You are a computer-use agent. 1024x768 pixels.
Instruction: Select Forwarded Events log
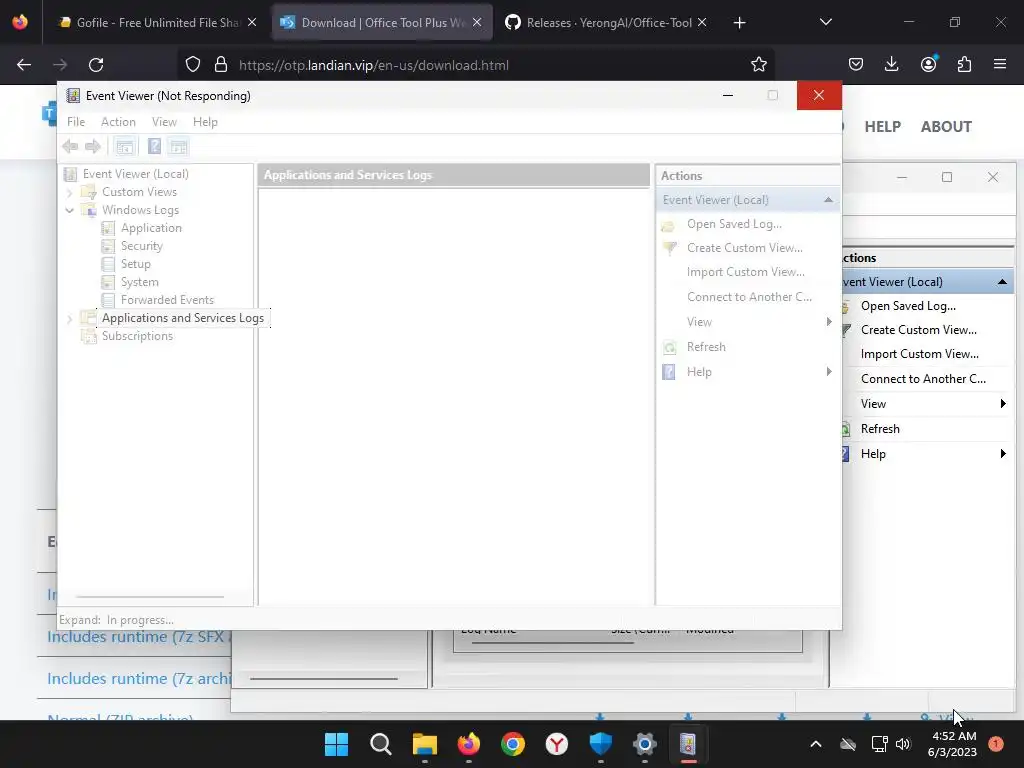167,300
